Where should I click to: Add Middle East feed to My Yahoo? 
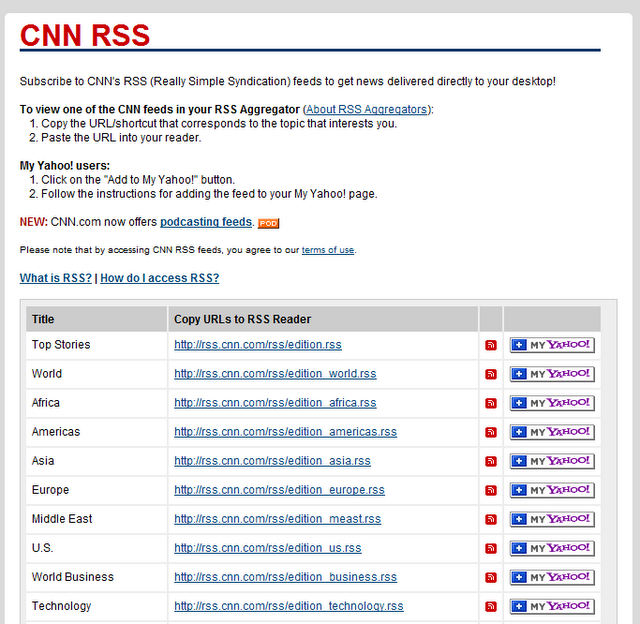coord(552,519)
